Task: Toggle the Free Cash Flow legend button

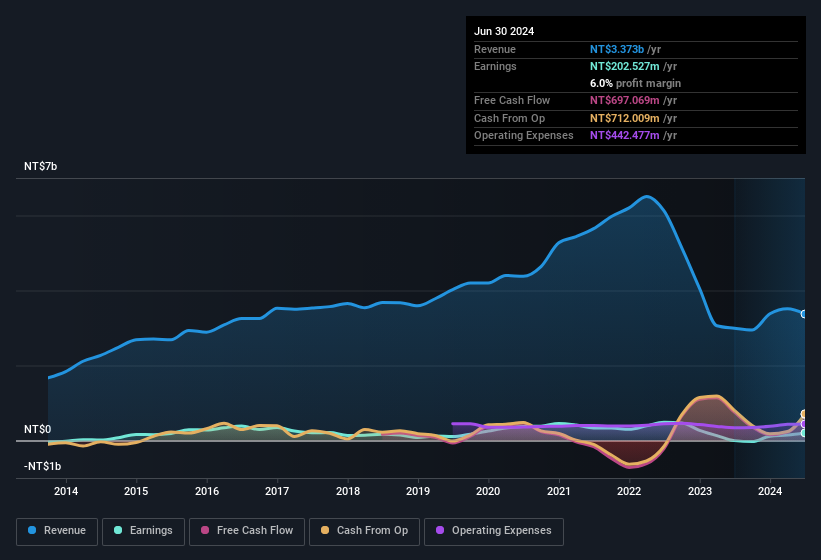Action: point(247,531)
